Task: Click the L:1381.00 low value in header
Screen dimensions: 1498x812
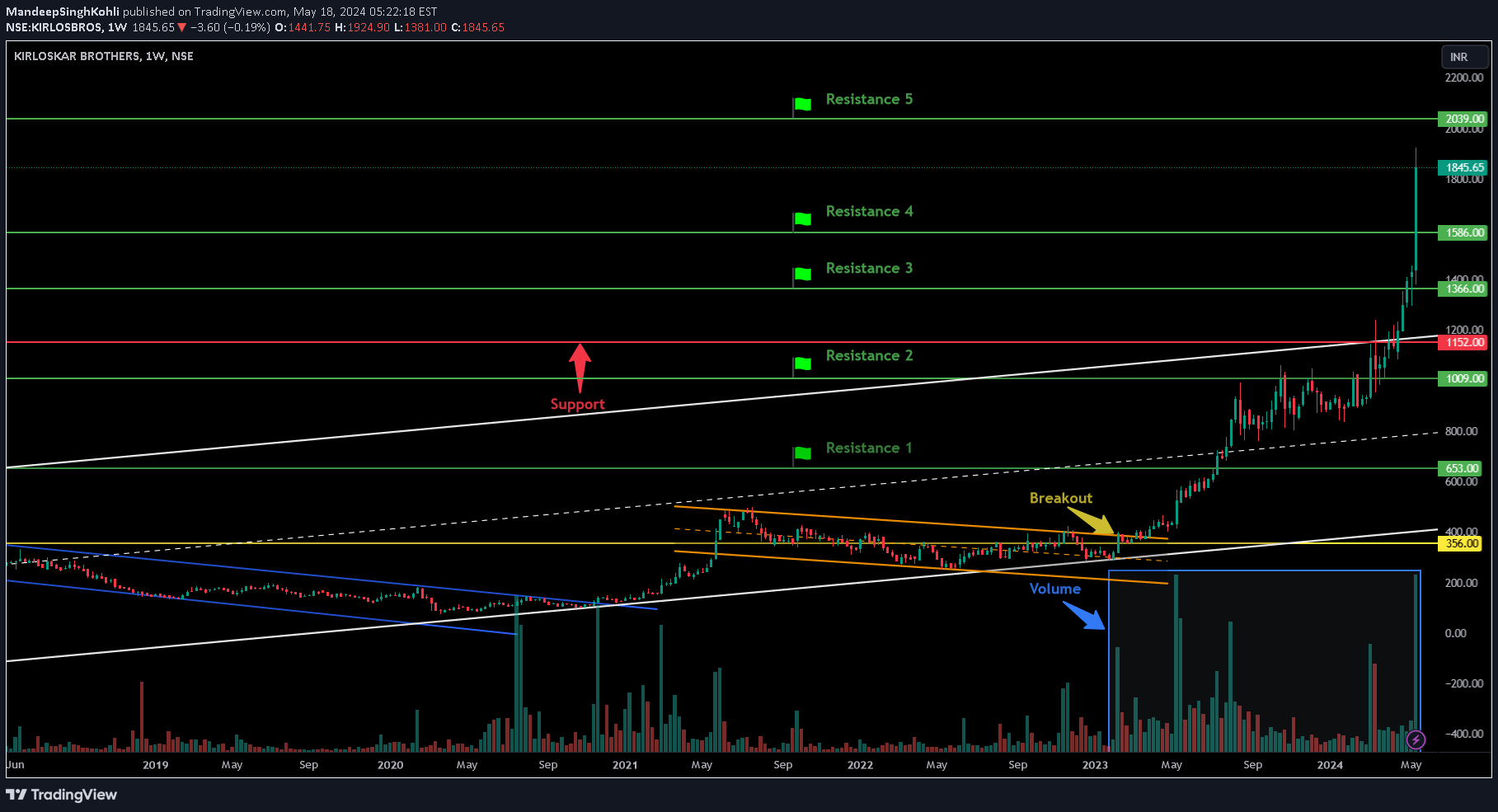Action: (420, 27)
